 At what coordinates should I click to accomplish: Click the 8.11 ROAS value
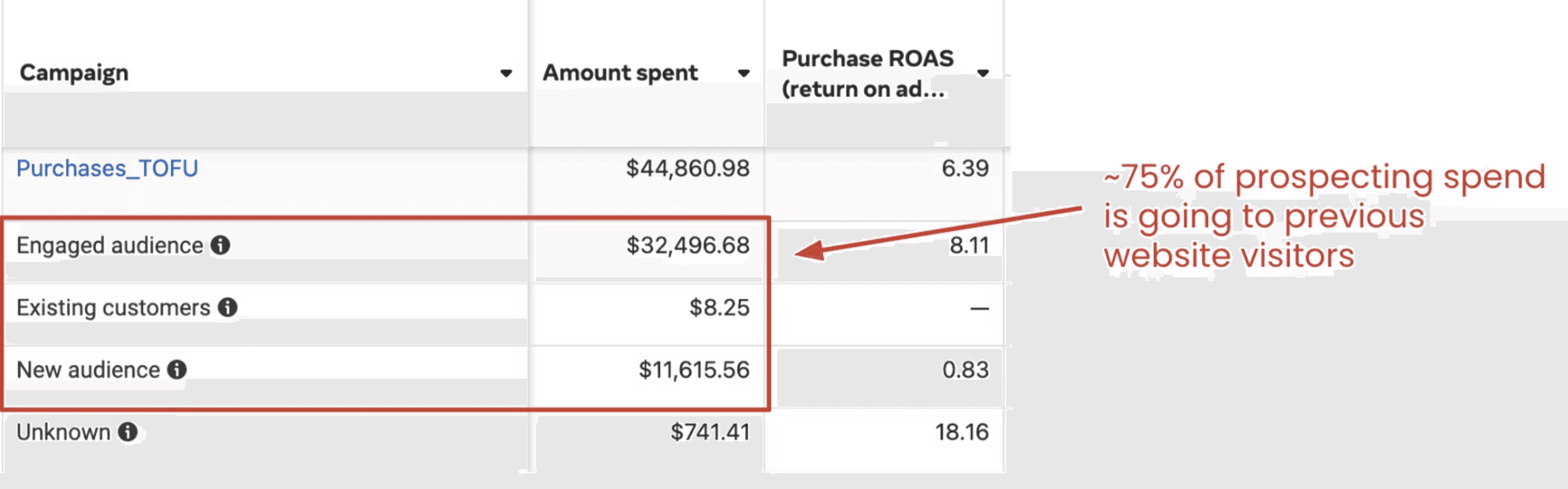click(x=969, y=246)
